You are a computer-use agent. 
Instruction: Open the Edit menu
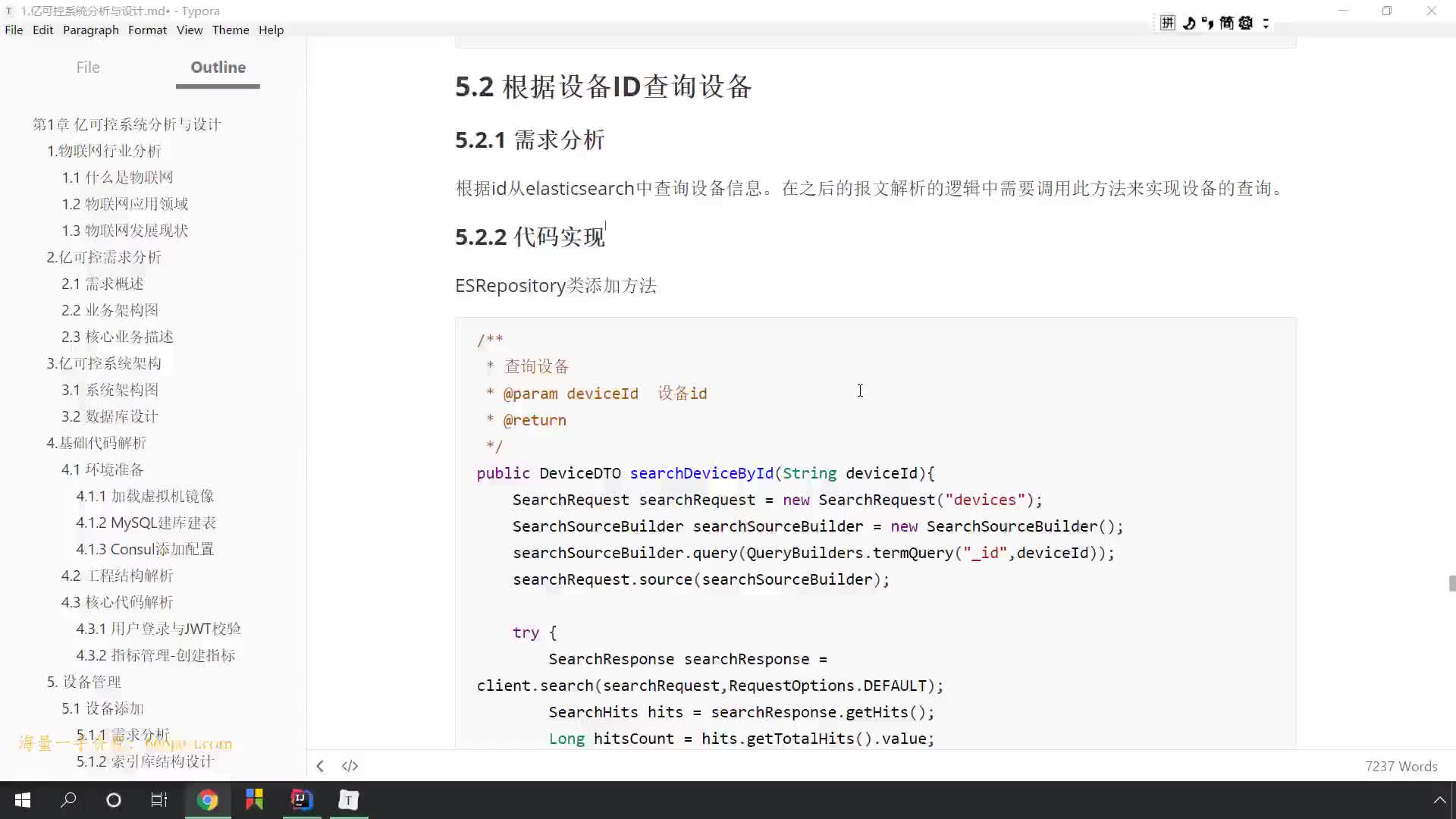[x=42, y=30]
